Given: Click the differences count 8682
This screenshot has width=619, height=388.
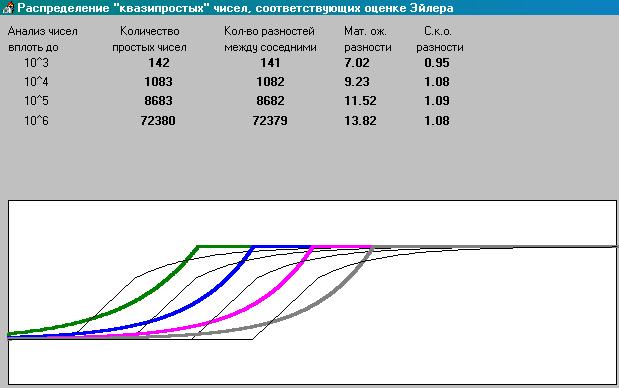Looking at the screenshot, I should point(270,101).
